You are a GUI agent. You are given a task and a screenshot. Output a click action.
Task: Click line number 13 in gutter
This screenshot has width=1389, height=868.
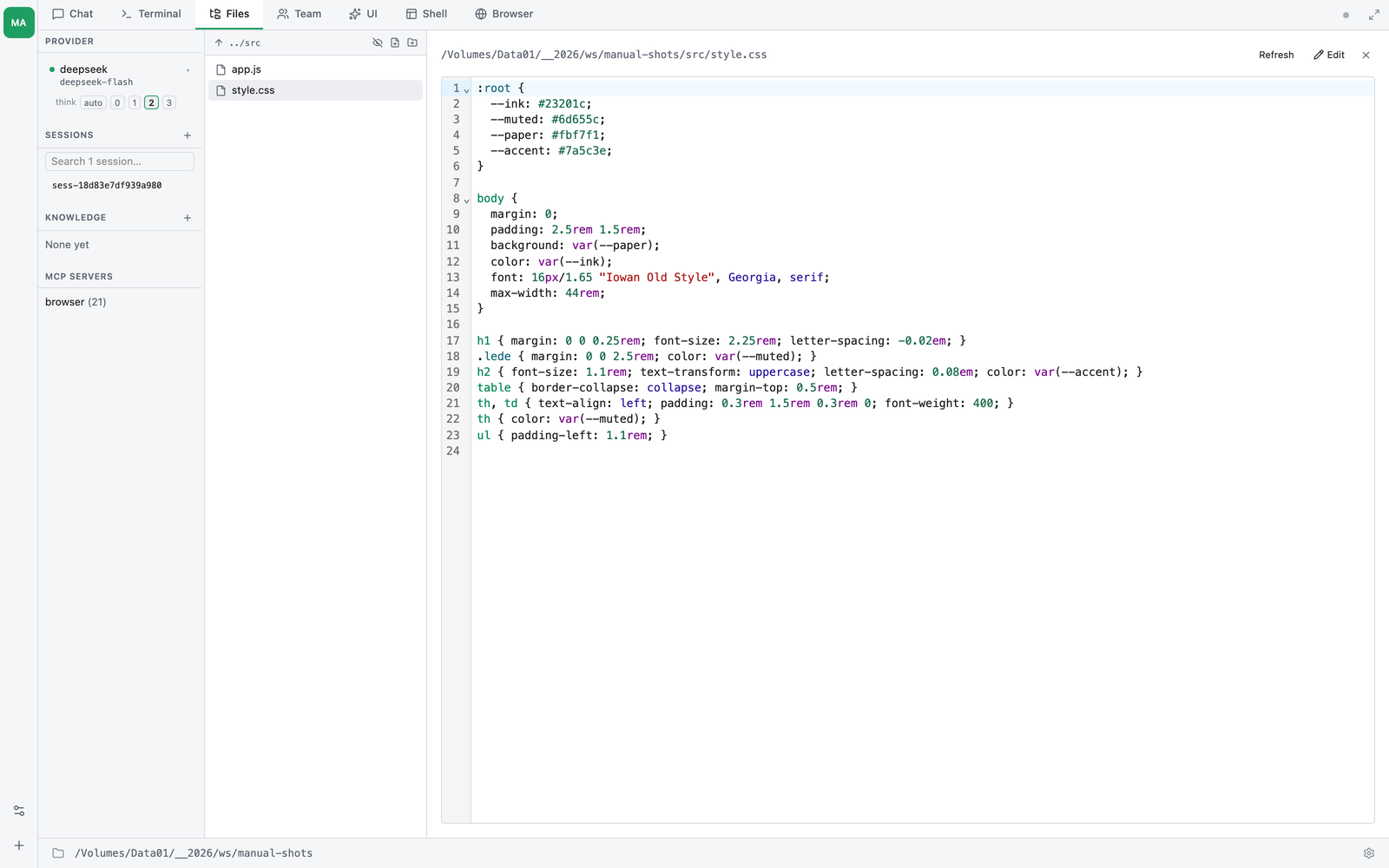[453, 278]
